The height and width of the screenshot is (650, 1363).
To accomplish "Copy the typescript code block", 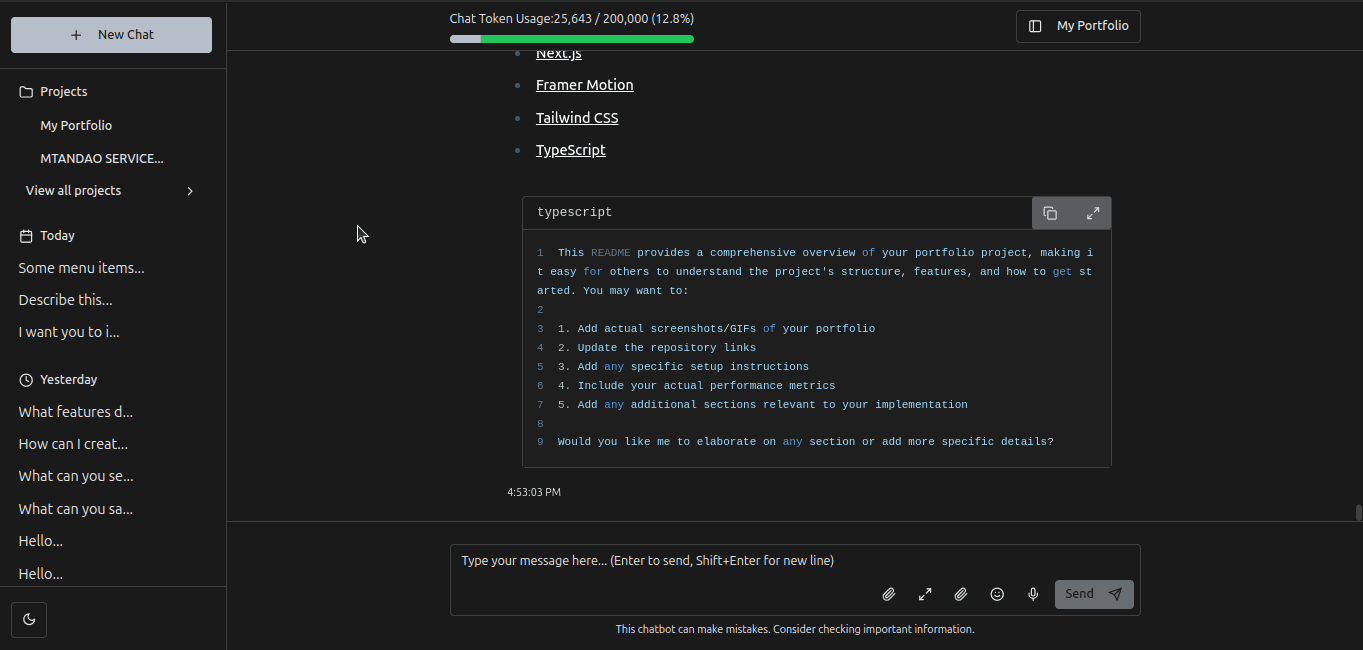I will [1050, 213].
